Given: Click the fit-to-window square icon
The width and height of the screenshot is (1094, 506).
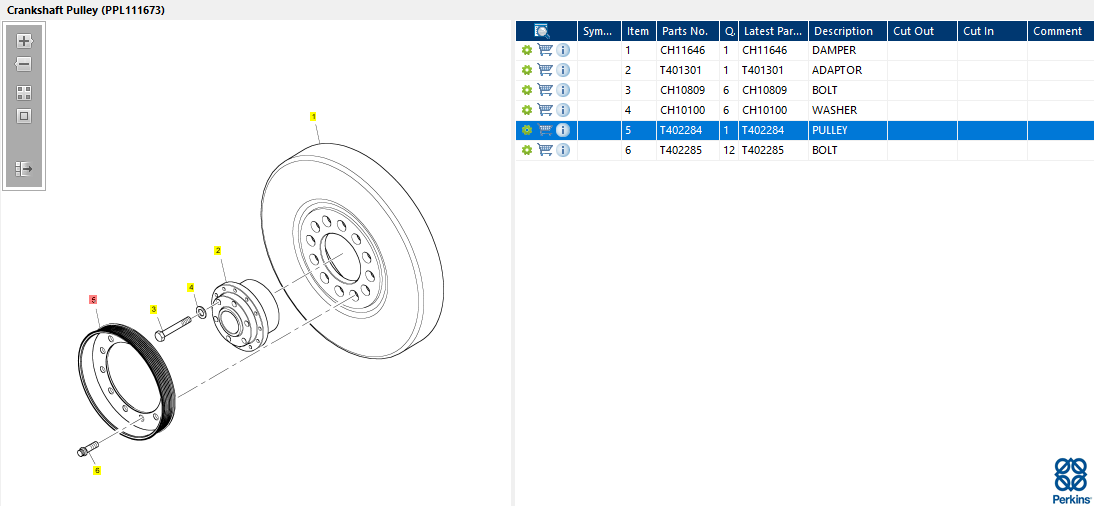Looking at the screenshot, I should point(24,117).
